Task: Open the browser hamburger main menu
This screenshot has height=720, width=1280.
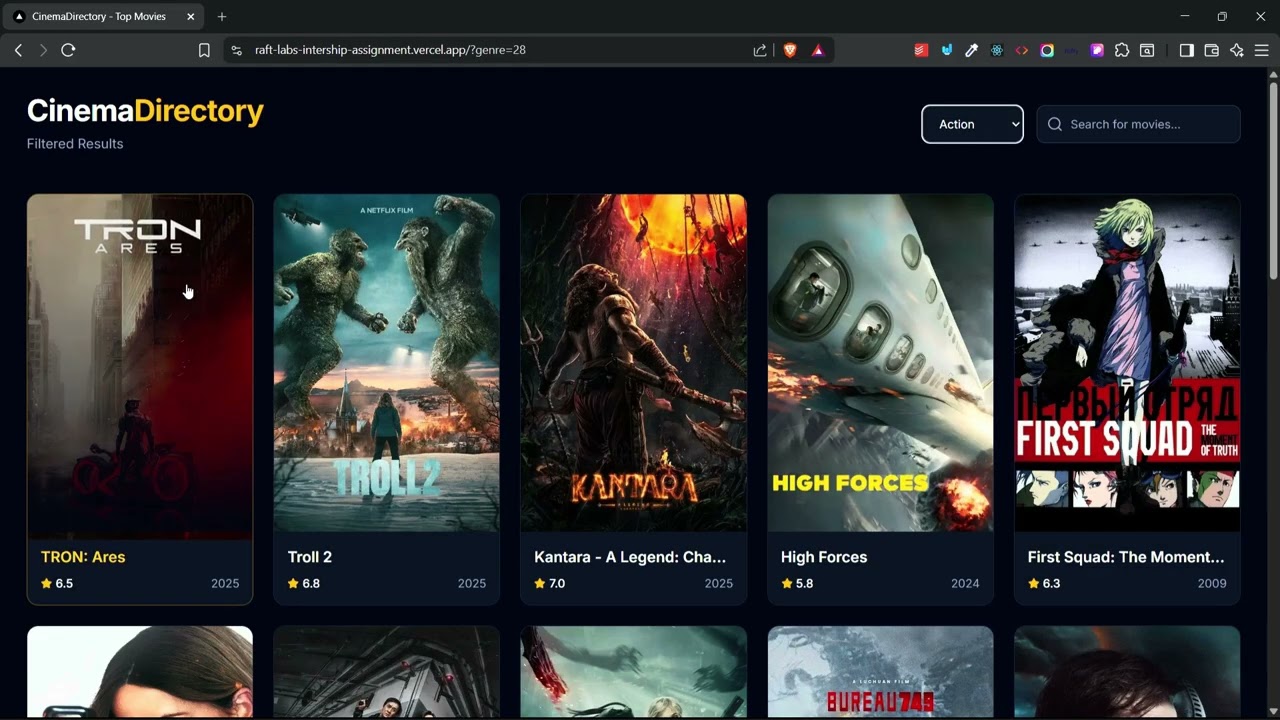Action: tap(1262, 50)
